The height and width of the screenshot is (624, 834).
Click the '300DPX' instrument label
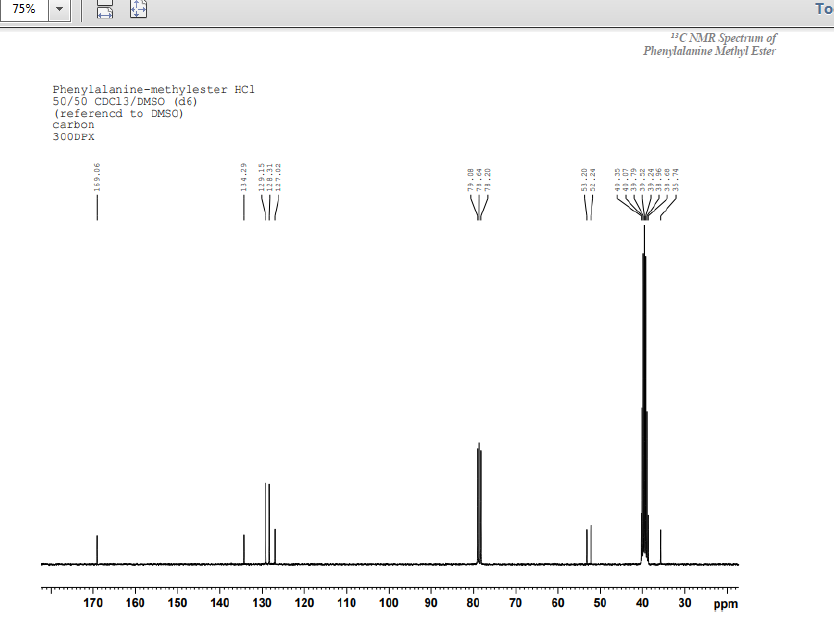(73, 137)
